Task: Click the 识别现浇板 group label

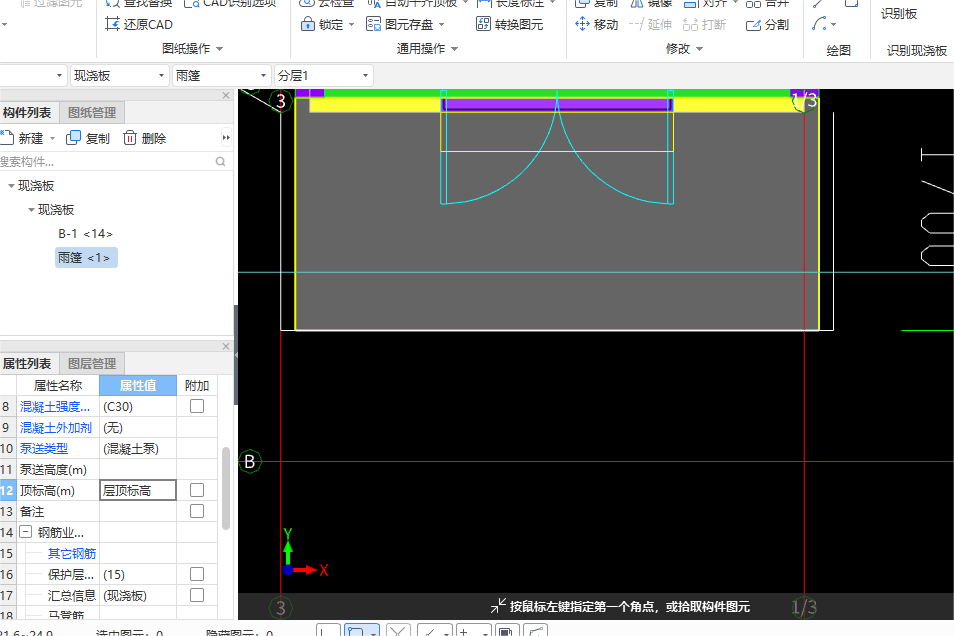Action: point(916,51)
